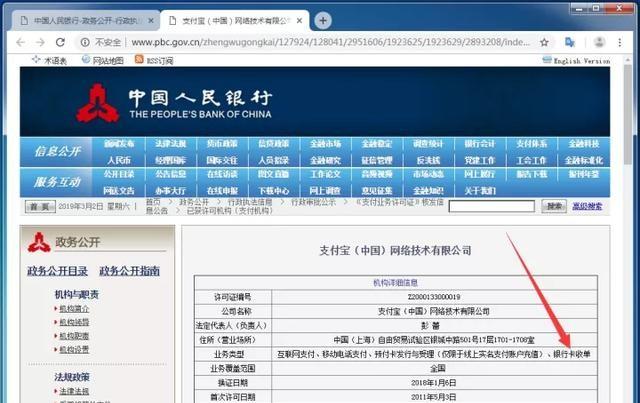Click the 许可证编号 value Z2000133000019

point(434,297)
